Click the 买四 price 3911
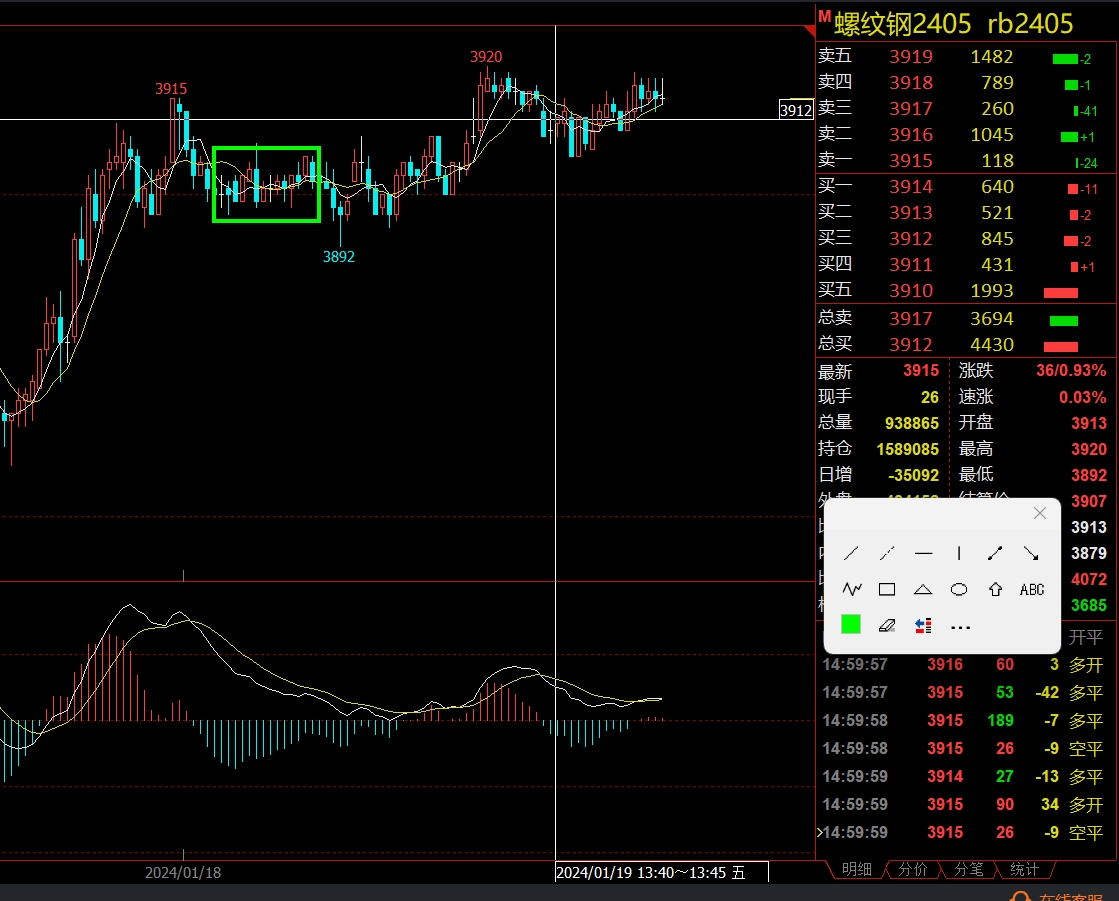The image size is (1119, 901). click(x=911, y=265)
